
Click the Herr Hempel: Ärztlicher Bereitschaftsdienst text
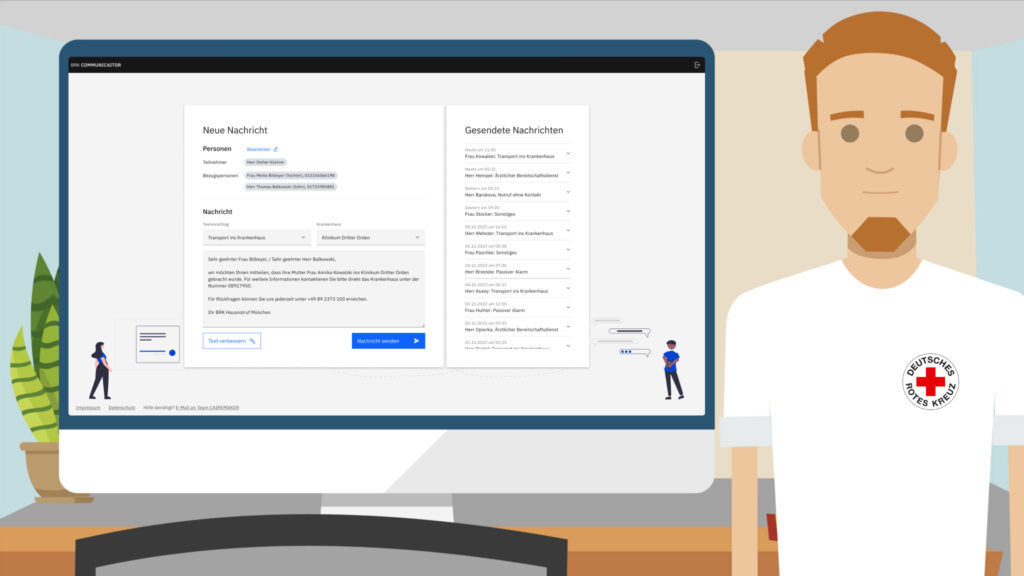coord(511,176)
